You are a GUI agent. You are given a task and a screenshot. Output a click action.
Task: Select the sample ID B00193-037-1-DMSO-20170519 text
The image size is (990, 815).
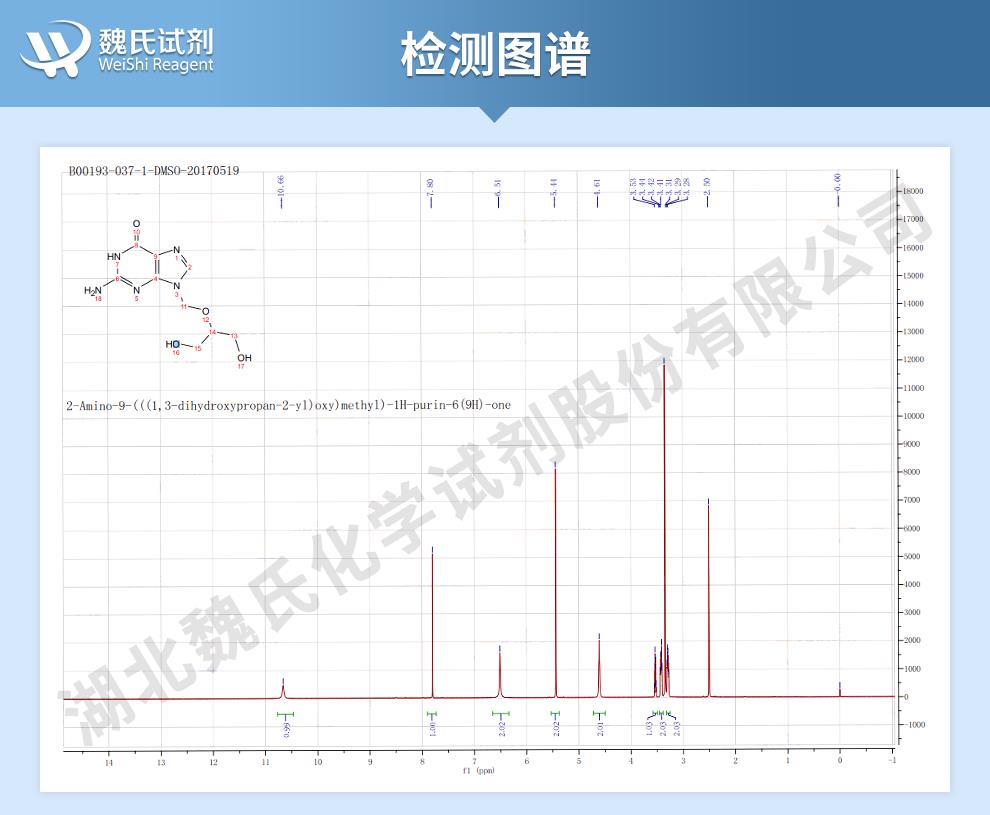pyautogui.click(x=153, y=171)
